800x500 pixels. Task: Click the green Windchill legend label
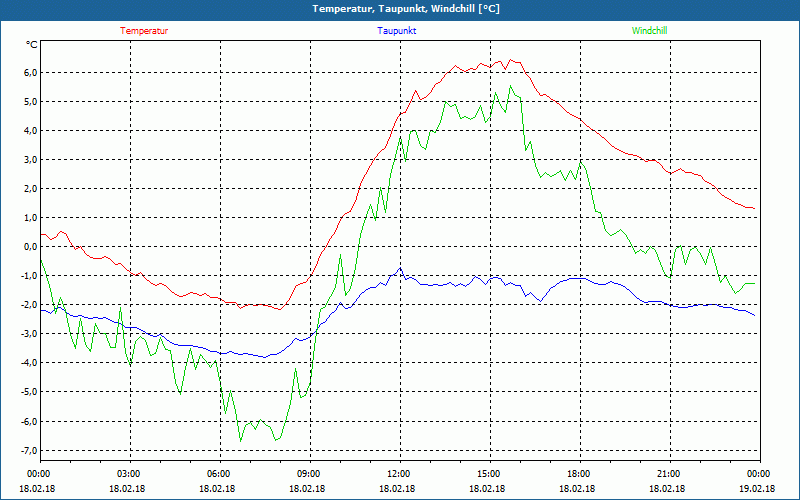(649, 31)
